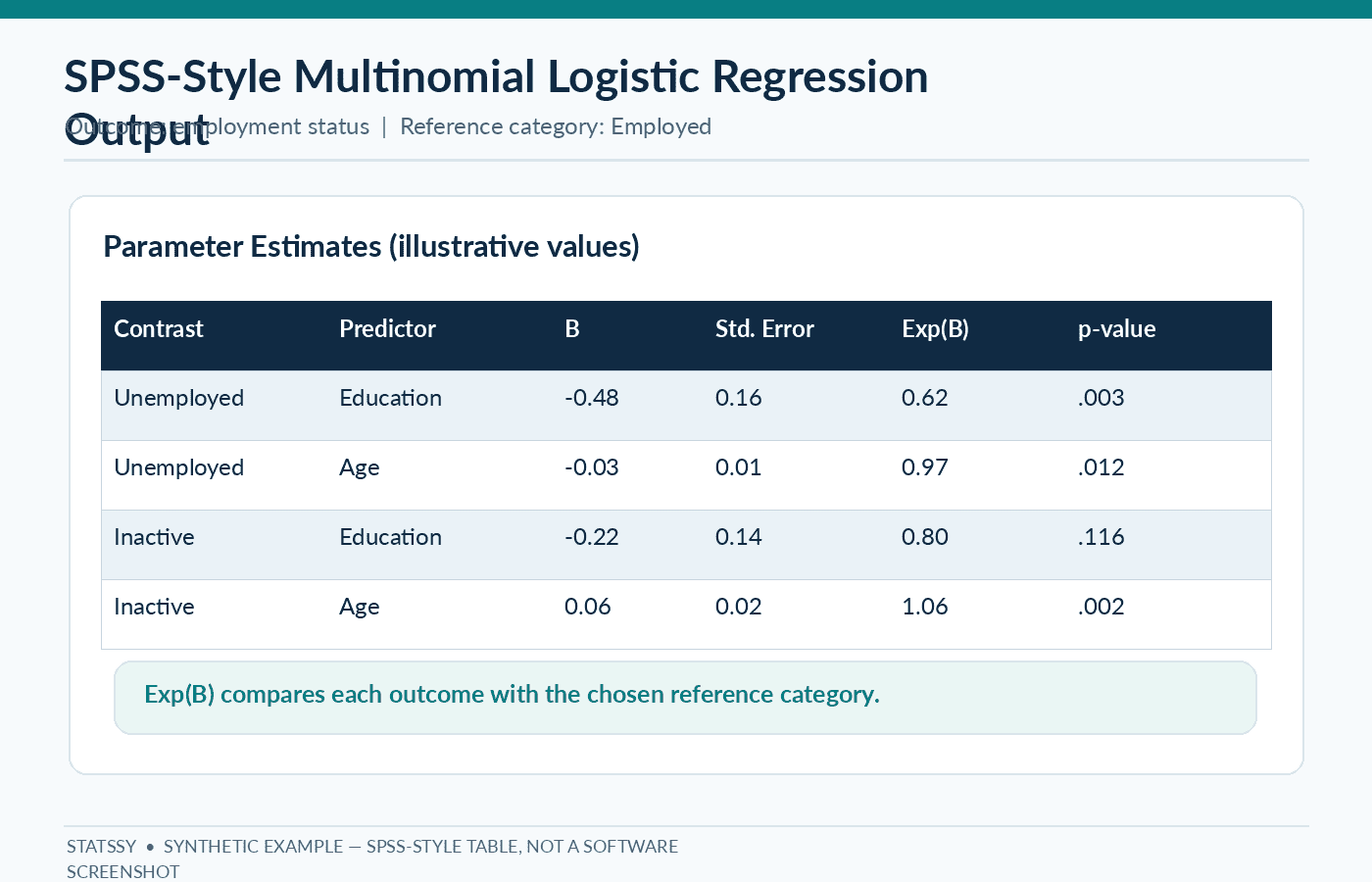Click the 'SPSS-Style Multinomial Logistic Regression' title

(x=496, y=76)
